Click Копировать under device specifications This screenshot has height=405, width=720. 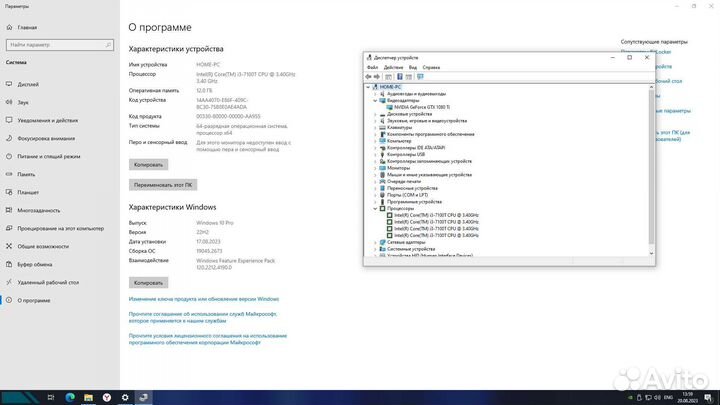tap(148, 164)
